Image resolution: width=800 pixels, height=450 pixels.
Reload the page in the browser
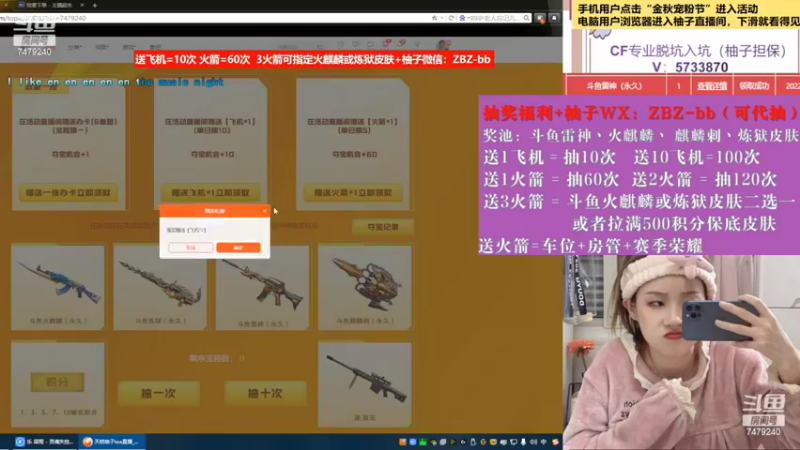click(452, 18)
